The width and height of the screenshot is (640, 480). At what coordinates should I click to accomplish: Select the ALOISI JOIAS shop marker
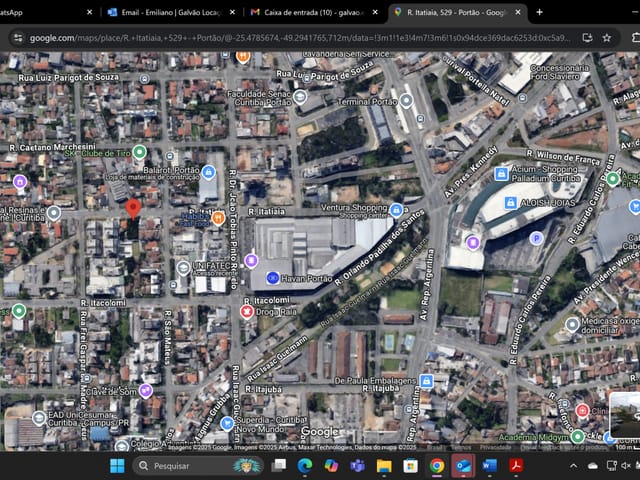pyautogui.click(x=511, y=202)
